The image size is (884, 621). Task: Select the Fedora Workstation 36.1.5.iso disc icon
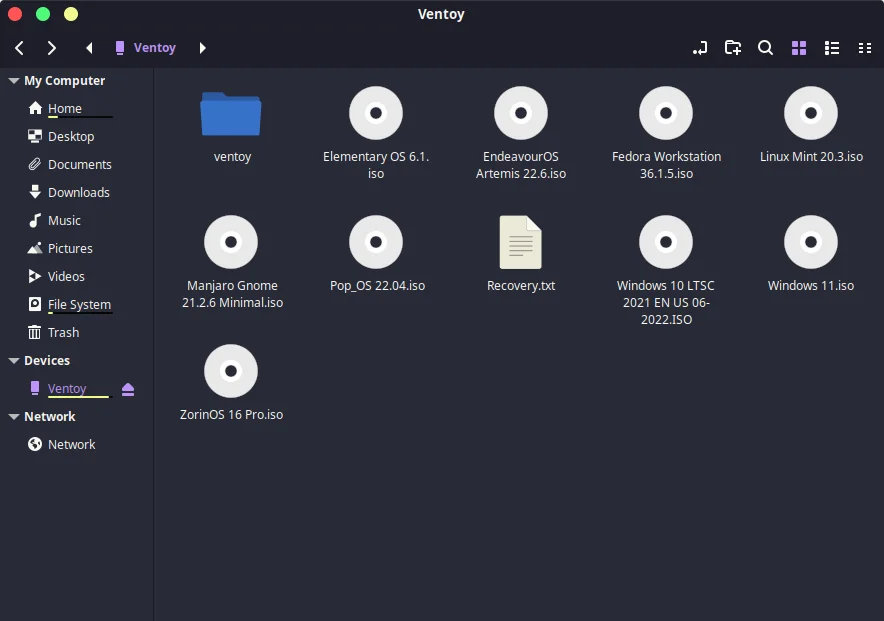(x=666, y=113)
